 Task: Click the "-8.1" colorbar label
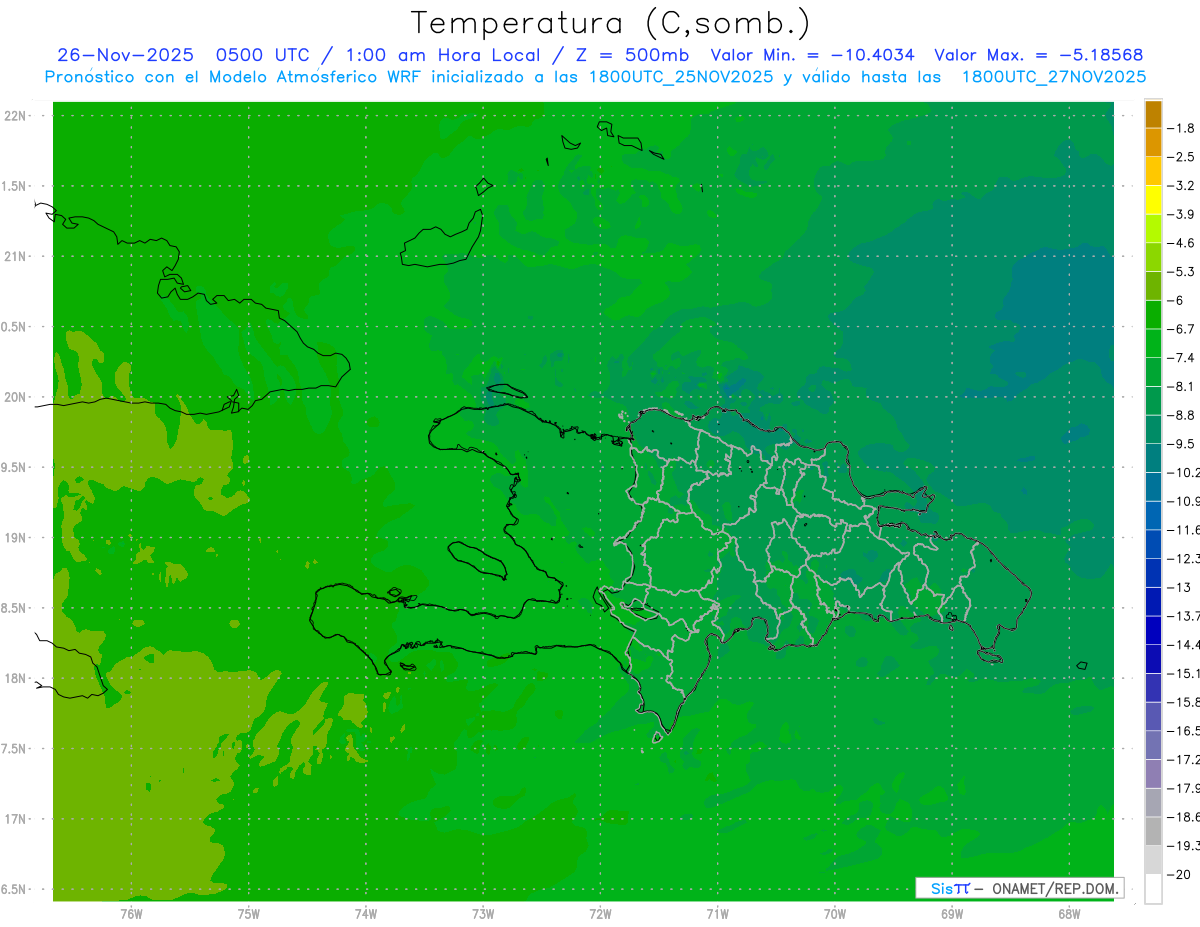pos(1181,386)
